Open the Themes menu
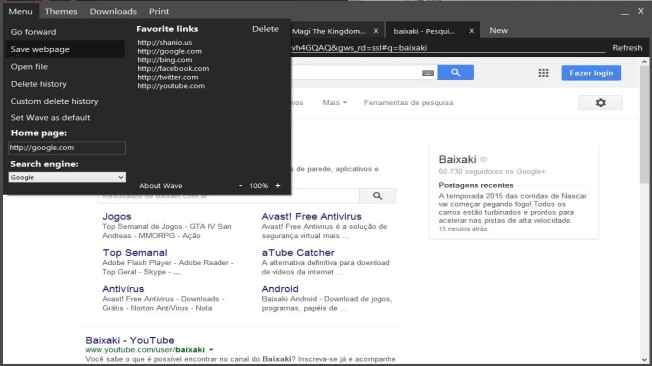The image size is (652, 366). [x=61, y=11]
